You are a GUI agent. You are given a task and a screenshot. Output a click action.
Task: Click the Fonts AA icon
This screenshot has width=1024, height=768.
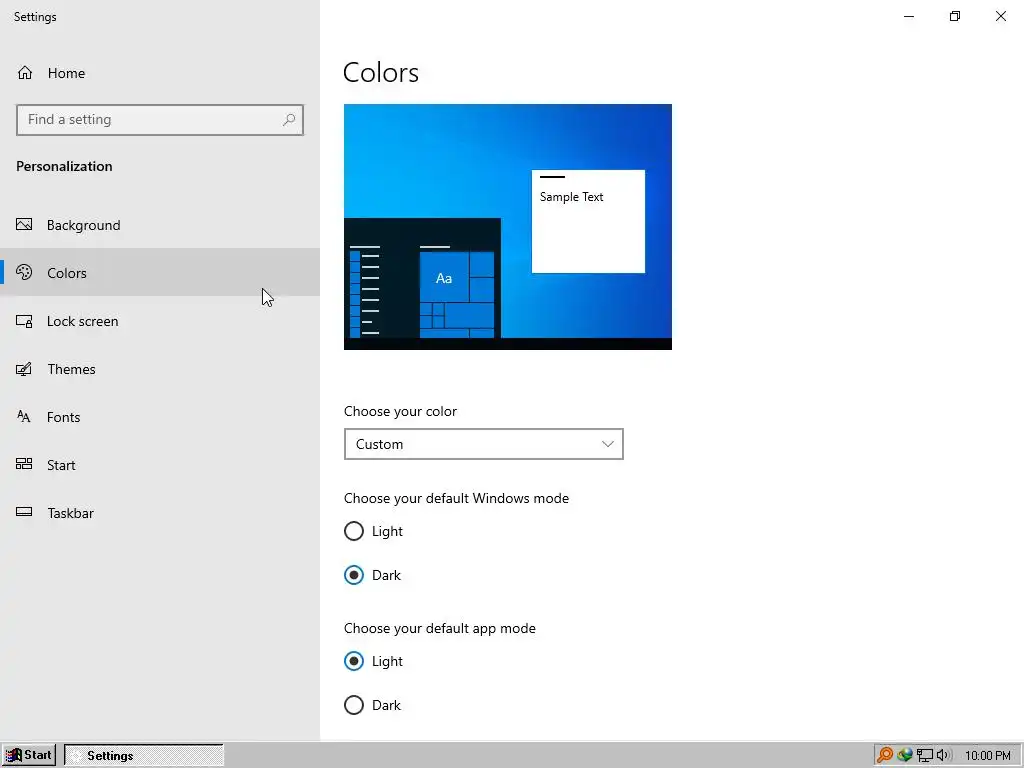click(24, 417)
